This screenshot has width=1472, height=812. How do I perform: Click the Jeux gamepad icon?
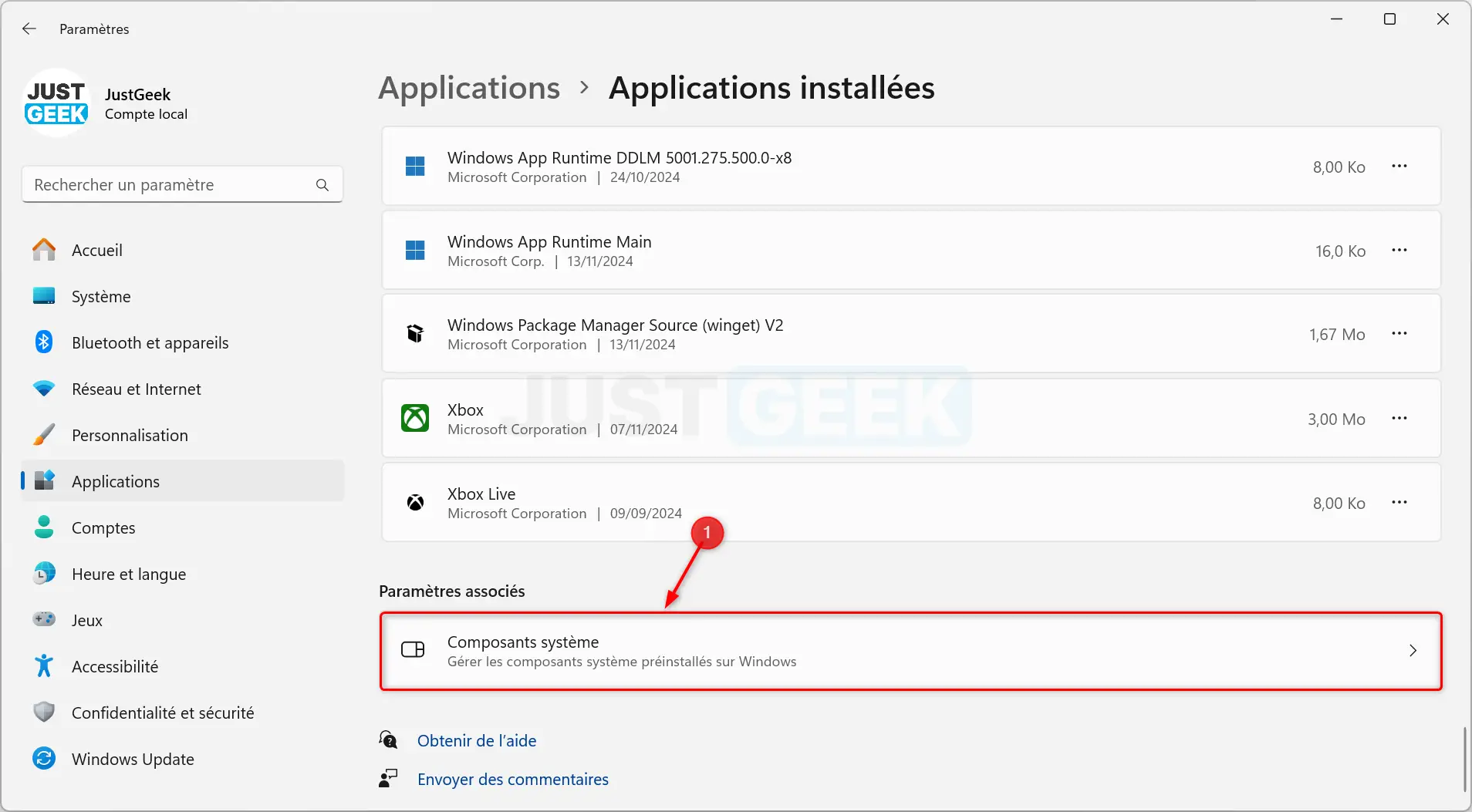(44, 619)
